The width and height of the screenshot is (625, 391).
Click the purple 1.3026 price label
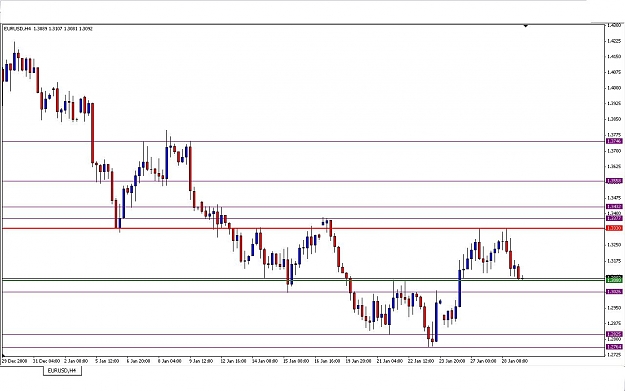pos(614,292)
